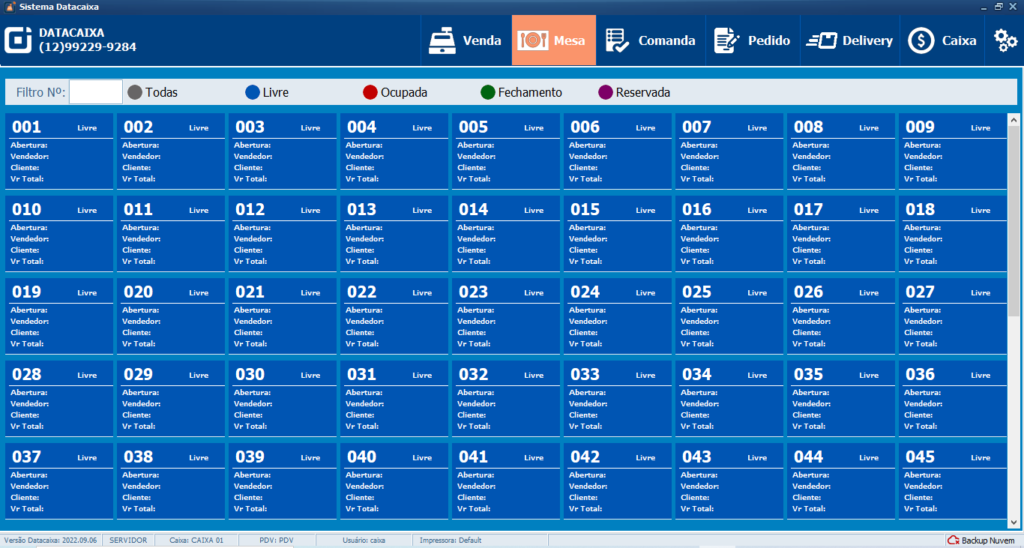Image resolution: width=1024 pixels, height=548 pixels.
Task: Open the Delivery box icon
Action: point(820,41)
